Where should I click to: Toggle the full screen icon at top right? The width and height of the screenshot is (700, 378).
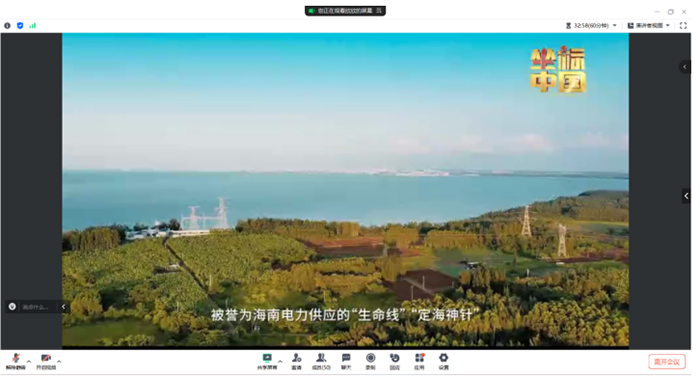683,26
